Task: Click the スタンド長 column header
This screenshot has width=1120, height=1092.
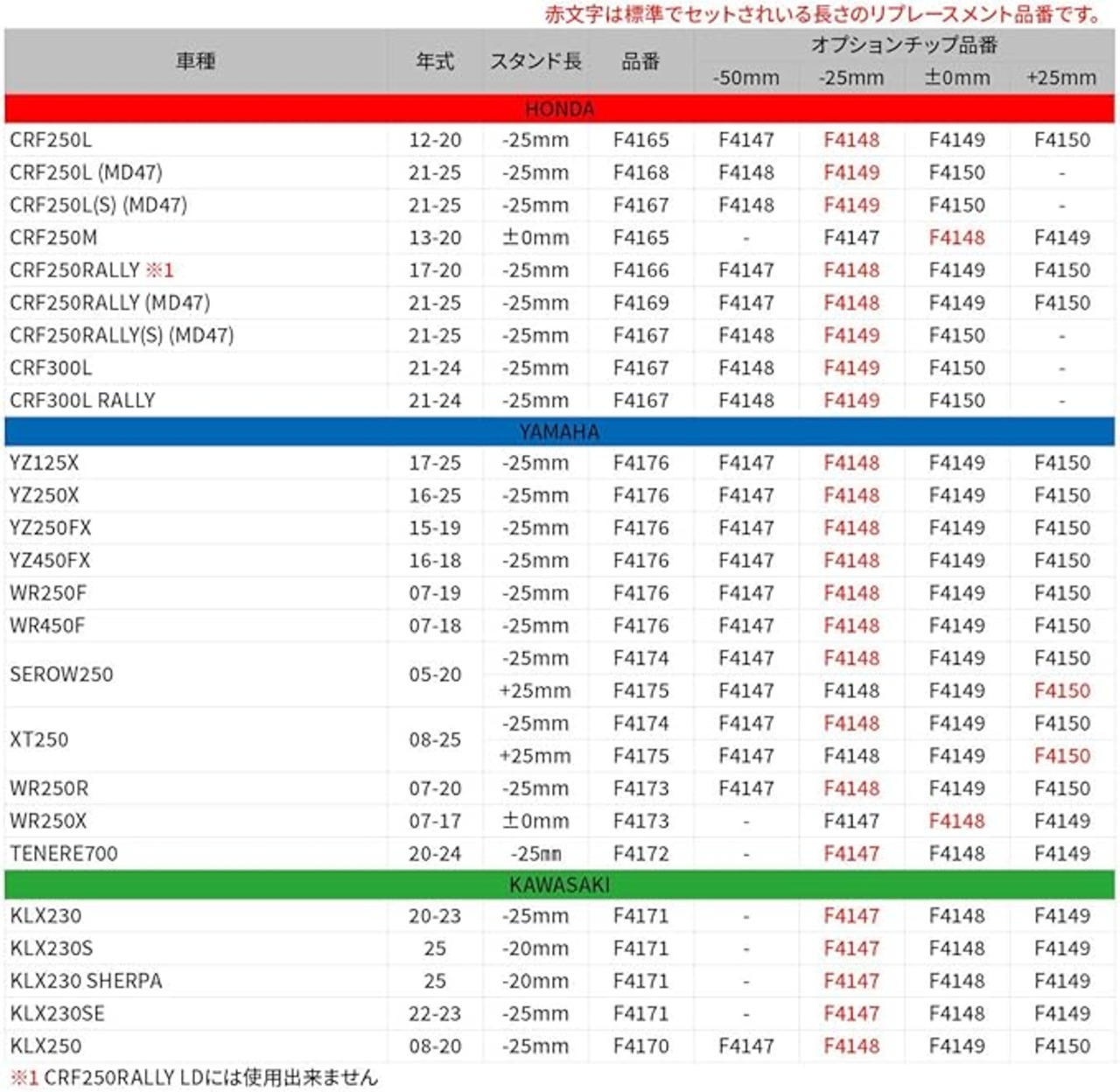Action: 535,61
